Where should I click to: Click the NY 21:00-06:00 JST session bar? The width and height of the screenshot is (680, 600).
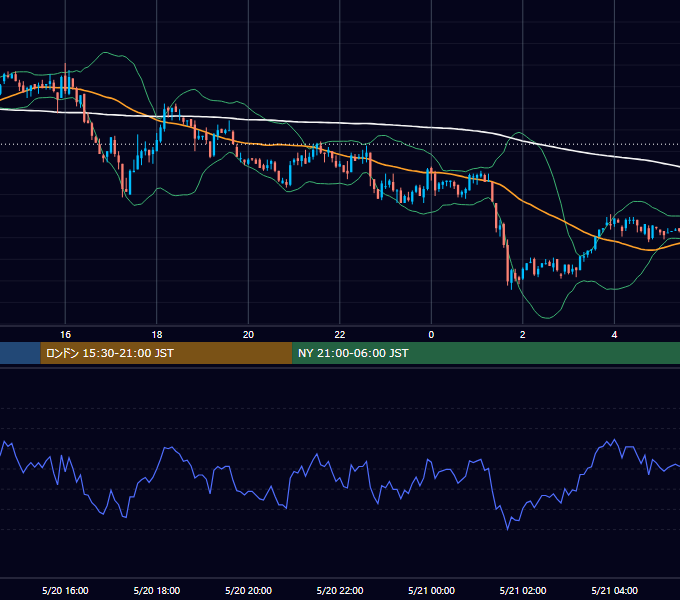[x=486, y=353]
